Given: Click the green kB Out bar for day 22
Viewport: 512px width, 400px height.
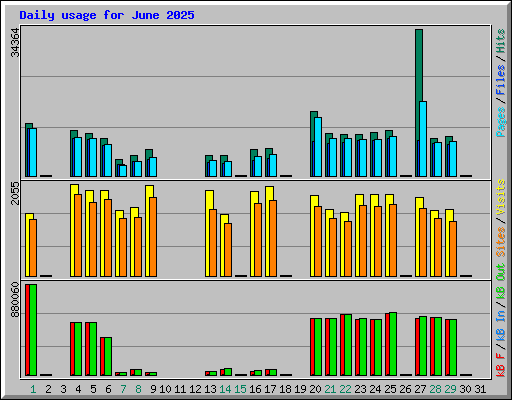Looking at the screenshot, I should click(x=348, y=345).
